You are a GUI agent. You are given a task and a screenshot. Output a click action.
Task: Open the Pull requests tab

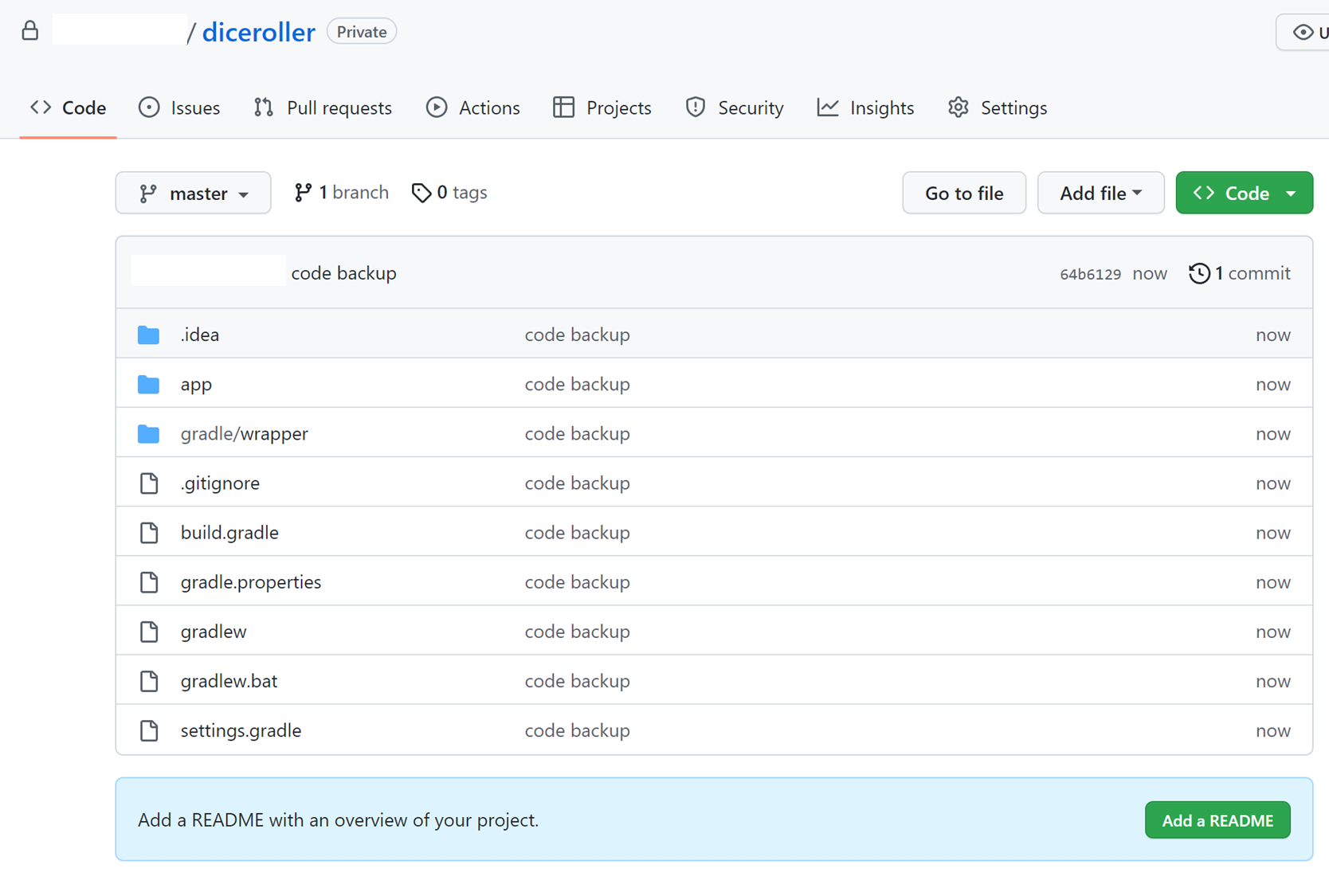coord(323,108)
